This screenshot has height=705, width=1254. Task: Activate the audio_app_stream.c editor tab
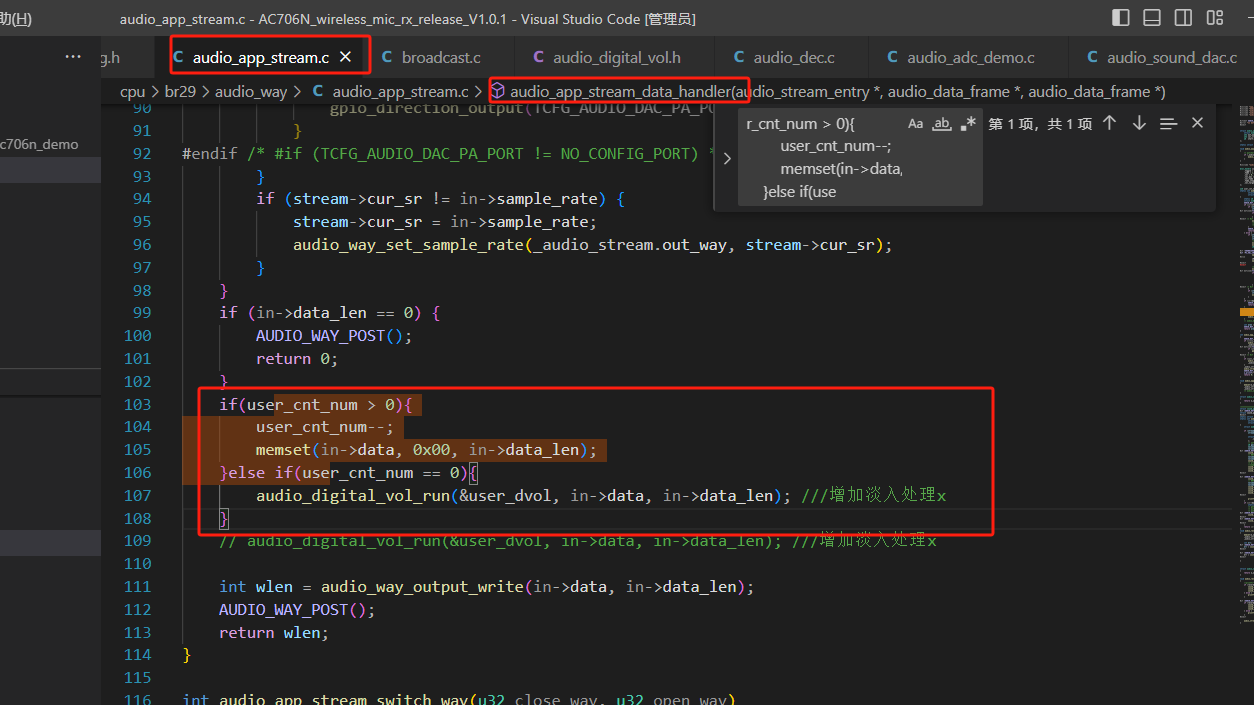point(260,57)
